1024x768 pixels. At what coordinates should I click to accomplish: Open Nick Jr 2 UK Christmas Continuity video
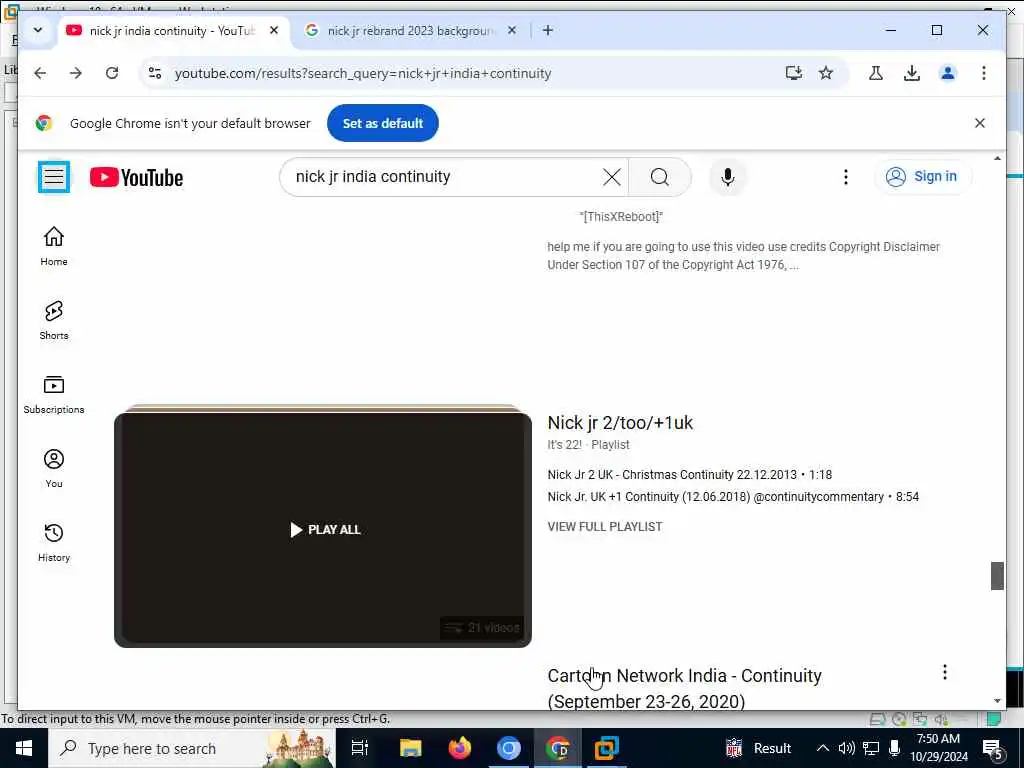[690, 475]
